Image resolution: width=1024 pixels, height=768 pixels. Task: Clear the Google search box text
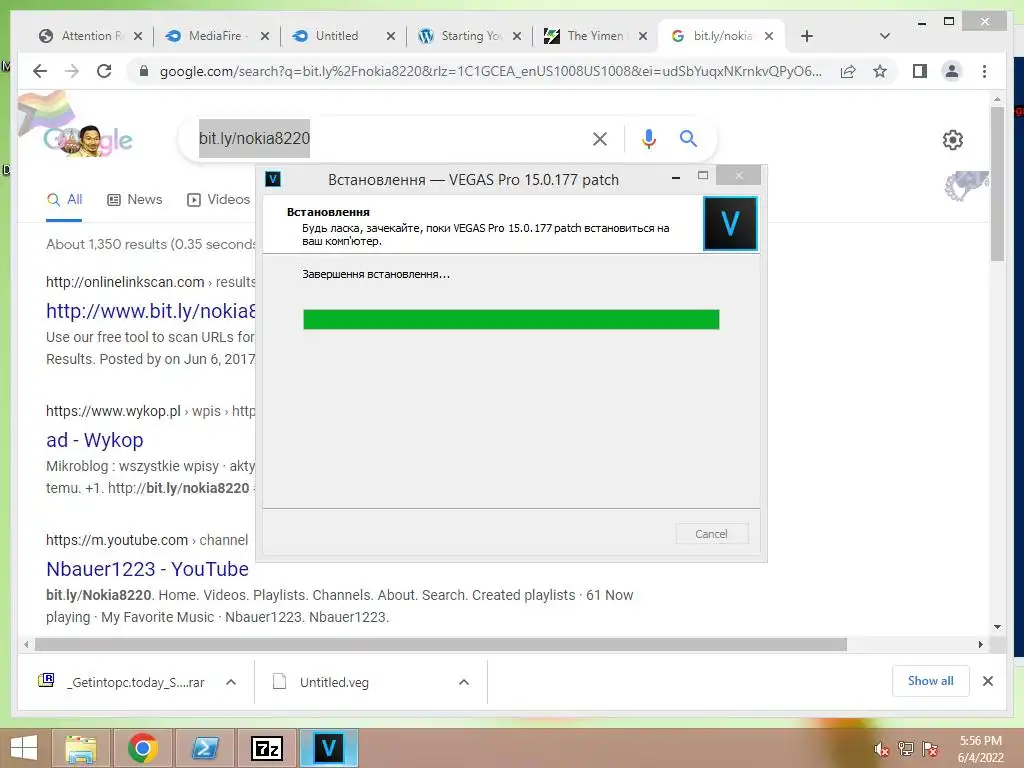pos(600,138)
